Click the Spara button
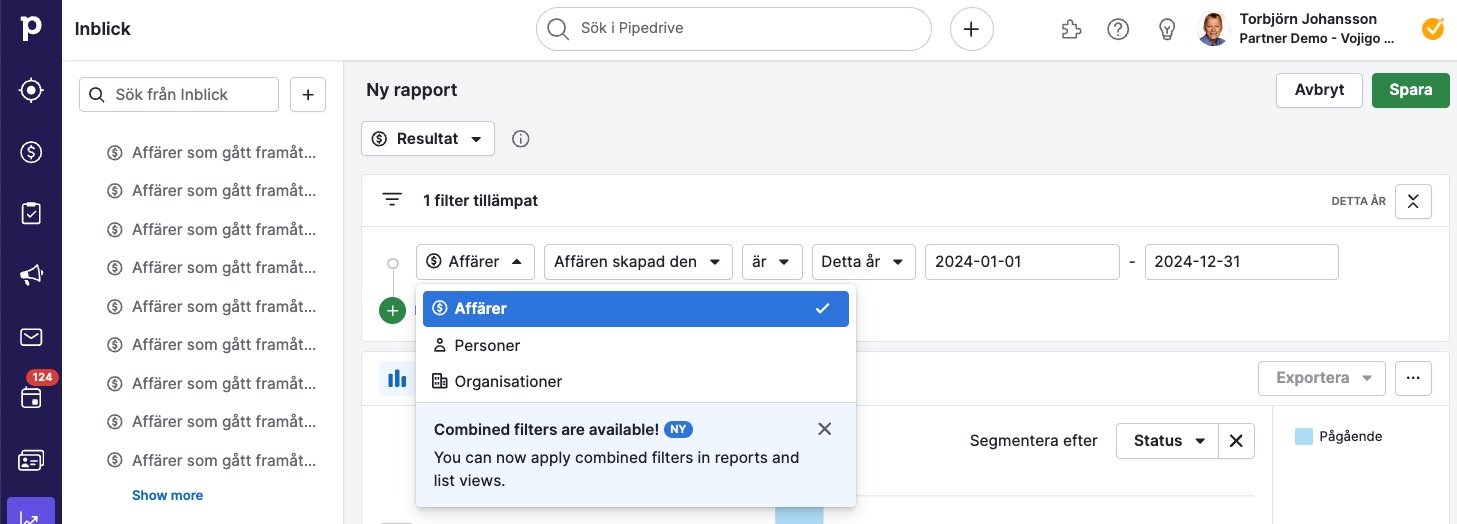1457x524 pixels. (x=1411, y=89)
